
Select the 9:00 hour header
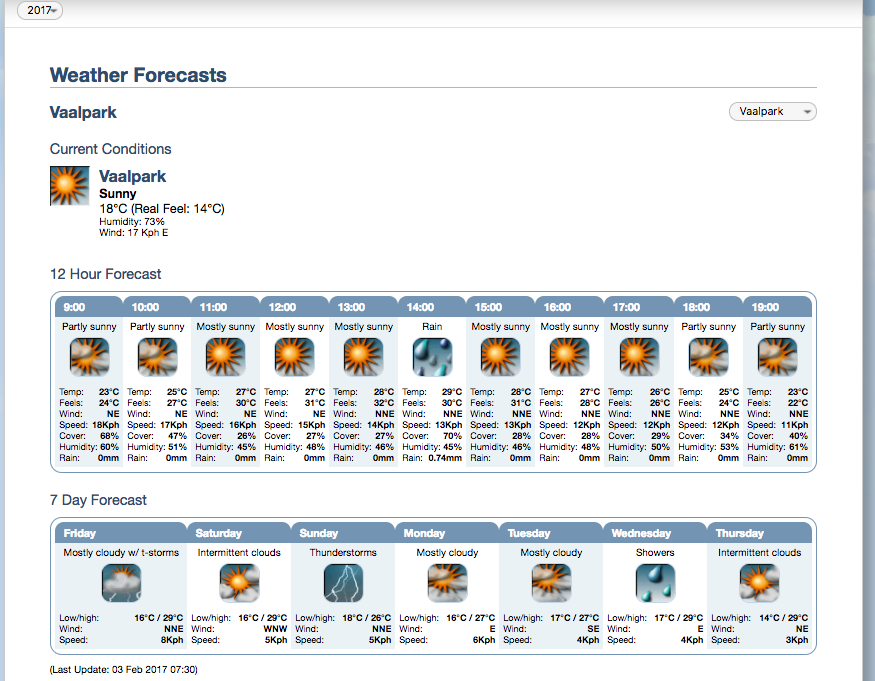(89, 307)
